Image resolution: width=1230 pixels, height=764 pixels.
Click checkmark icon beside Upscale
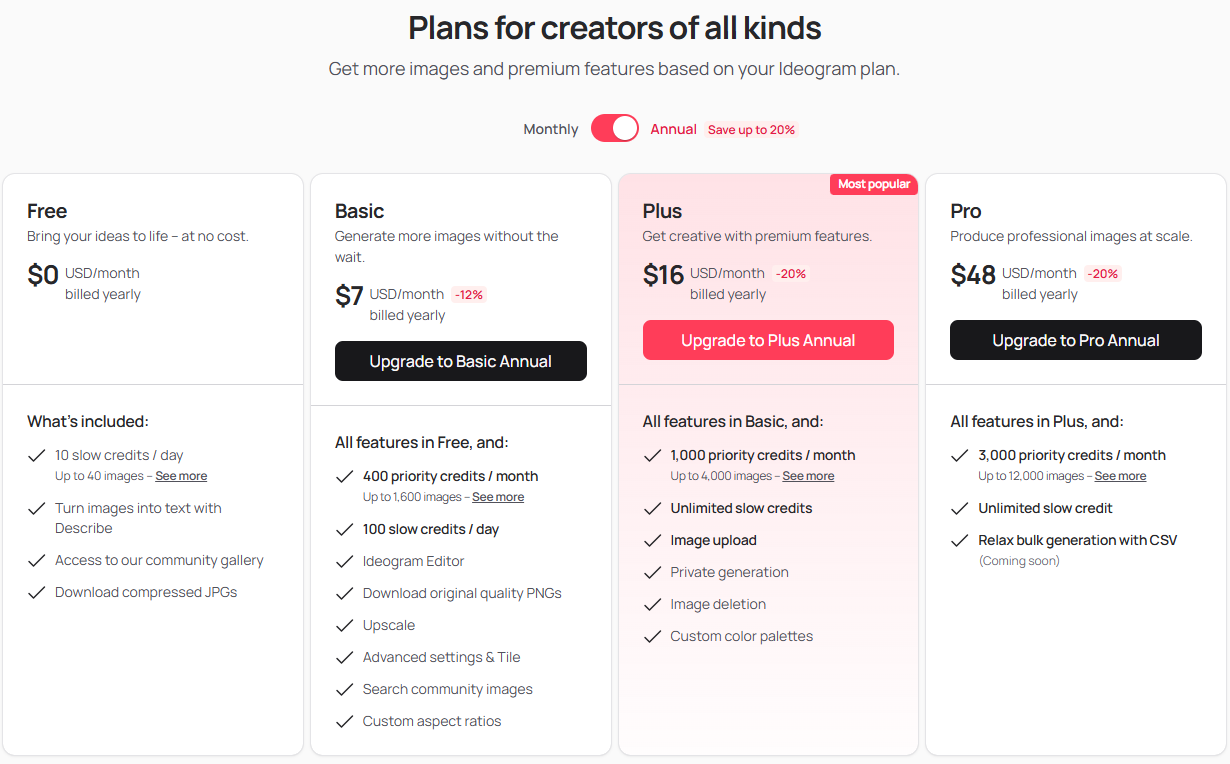(345, 625)
